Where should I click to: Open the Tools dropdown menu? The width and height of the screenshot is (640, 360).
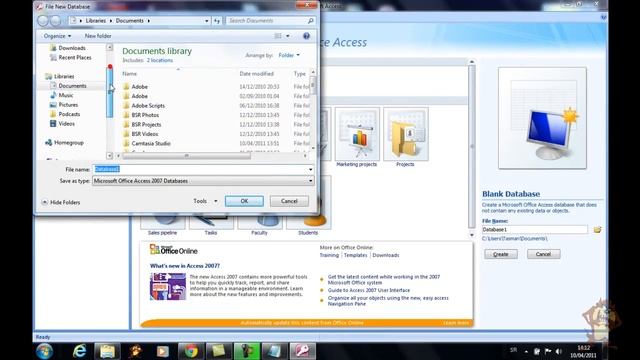point(205,201)
